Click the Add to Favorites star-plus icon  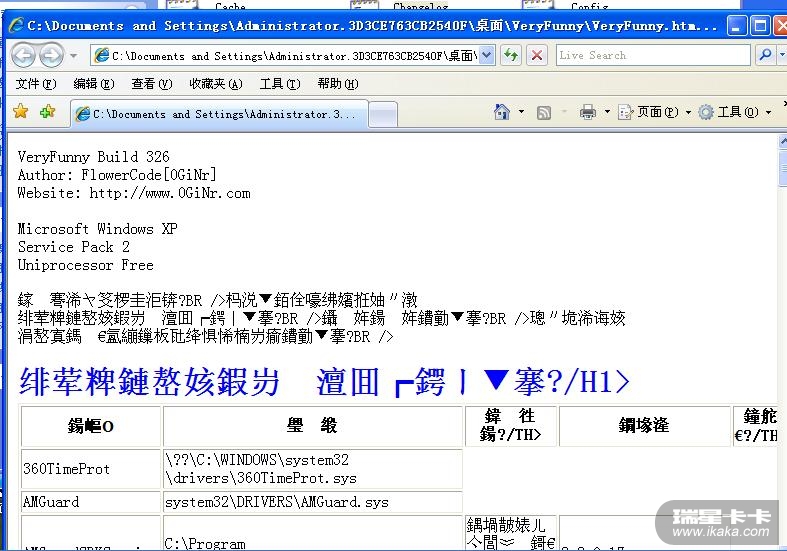coord(48,111)
